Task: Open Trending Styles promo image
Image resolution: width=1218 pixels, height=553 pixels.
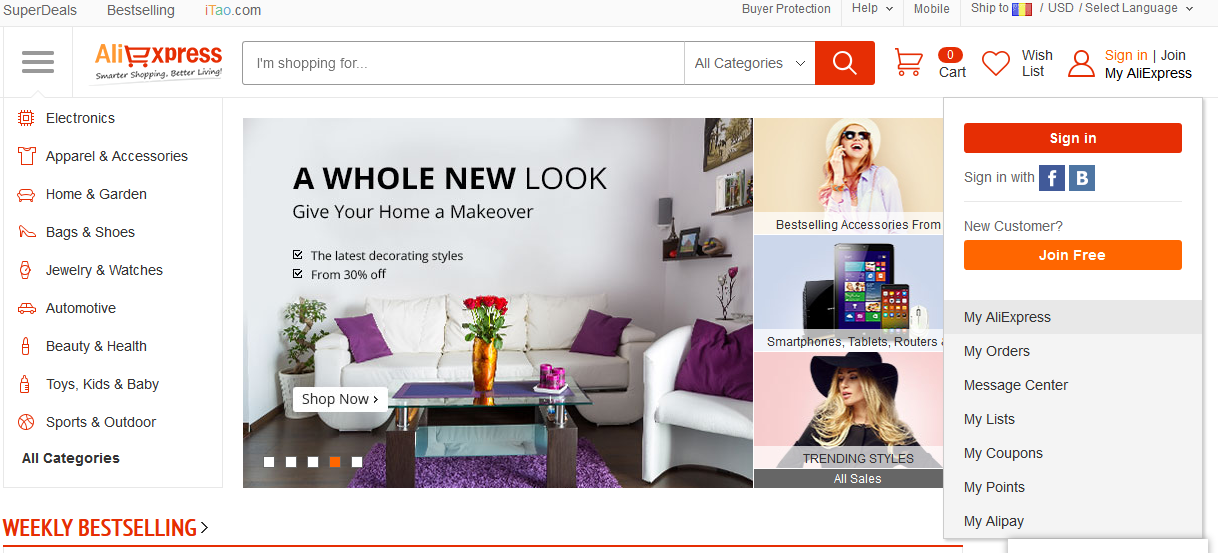Action: coord(848,410)
